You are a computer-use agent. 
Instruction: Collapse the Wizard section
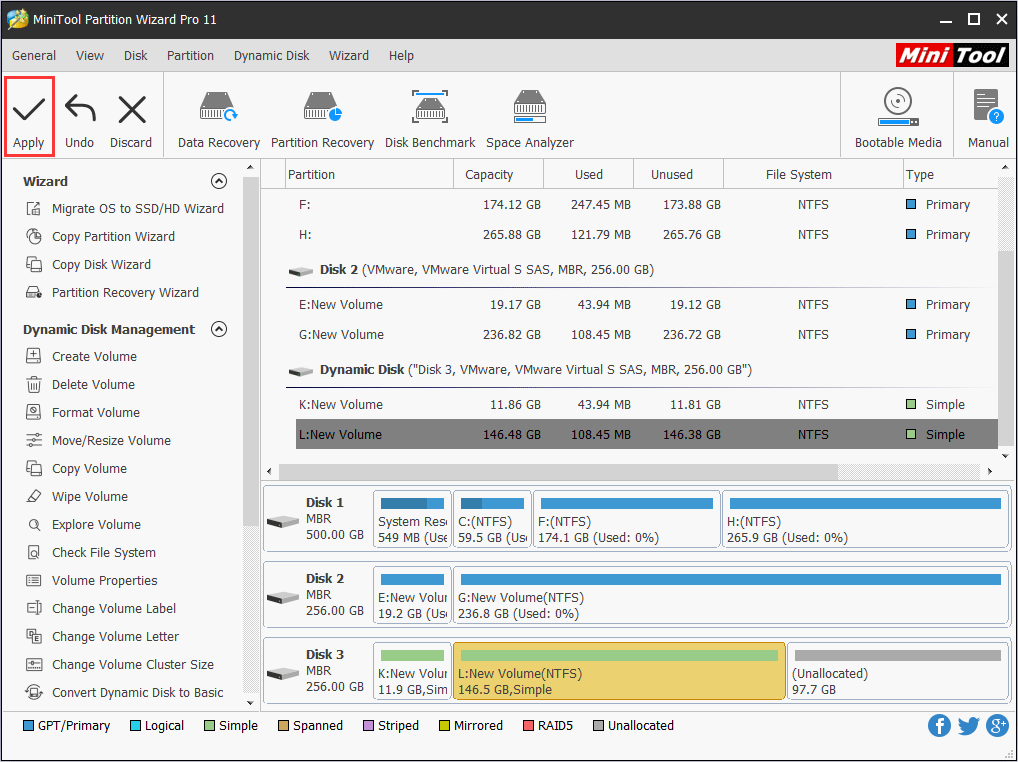pyautogui.click(x=219, y=181)
